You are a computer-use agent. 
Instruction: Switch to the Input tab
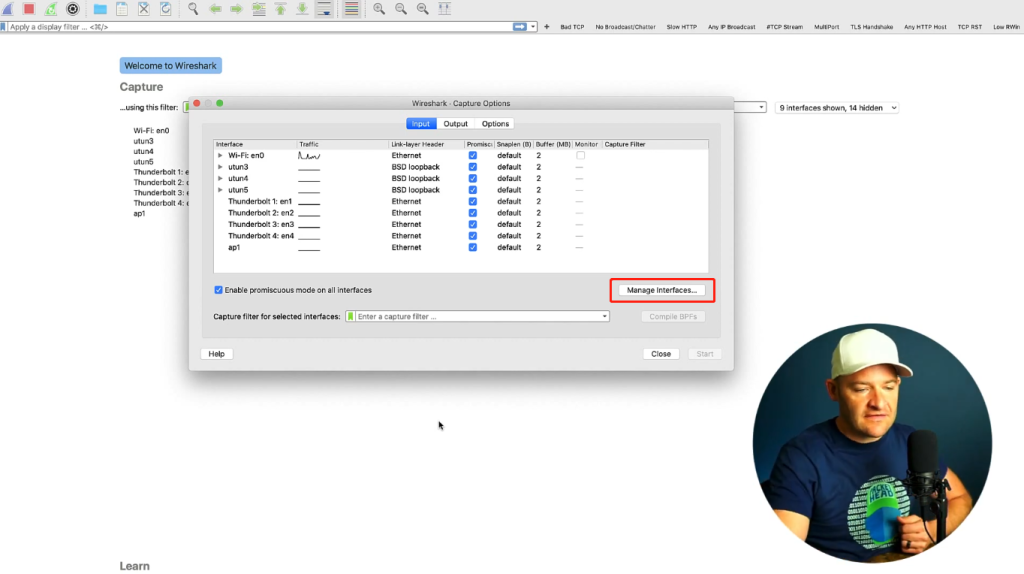(421, 124)
